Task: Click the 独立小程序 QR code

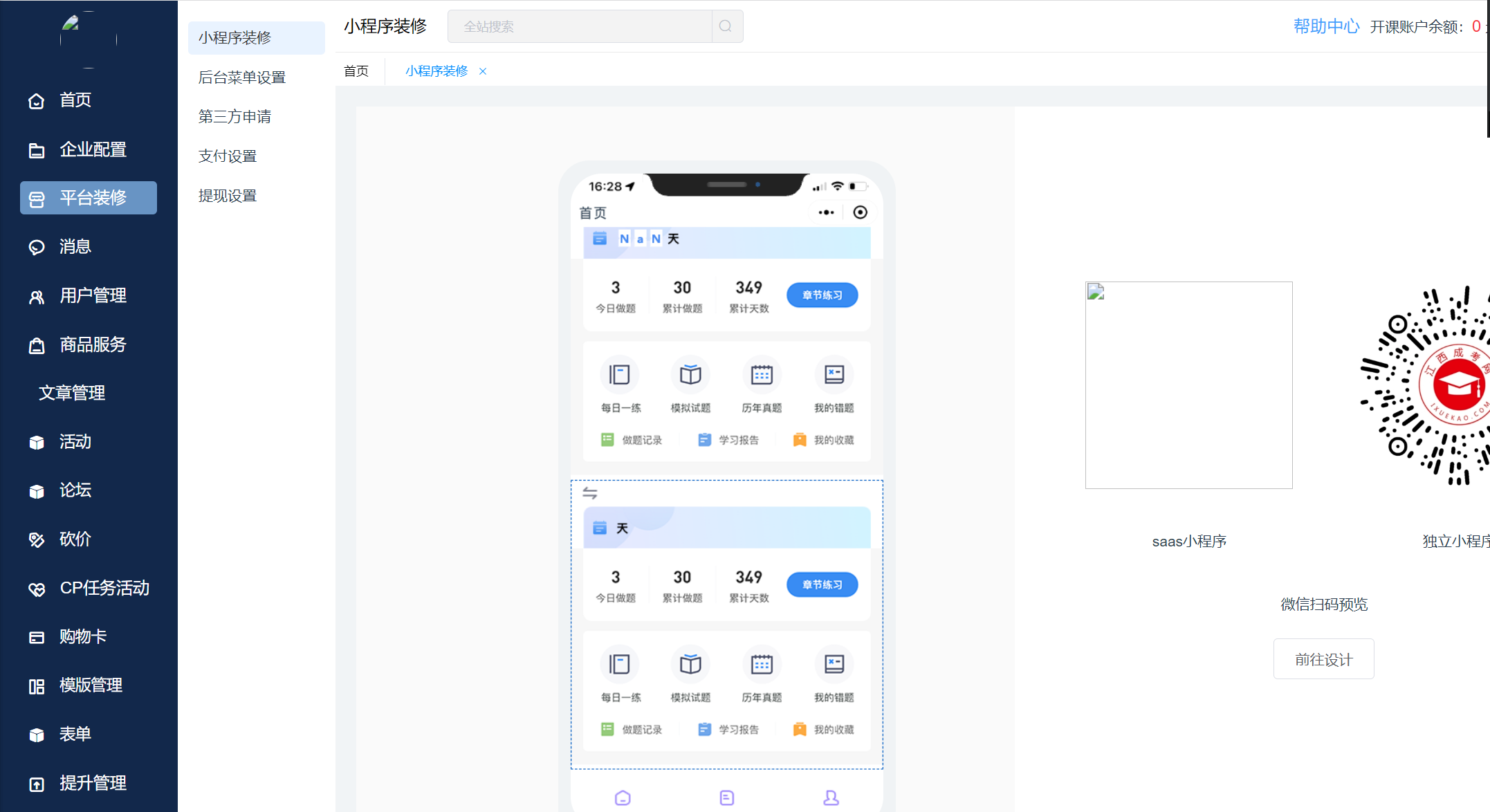Action: [x=1424, y=385]
